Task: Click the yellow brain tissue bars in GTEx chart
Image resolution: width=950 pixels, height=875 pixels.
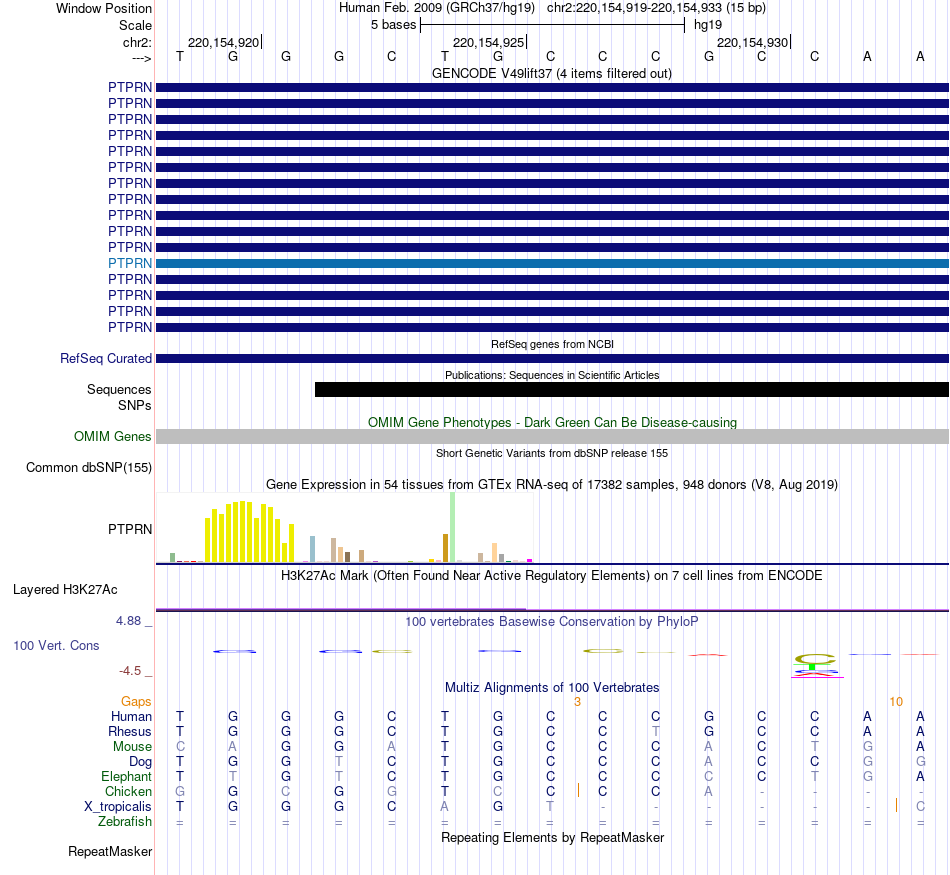Action: [x=250, y=532]
